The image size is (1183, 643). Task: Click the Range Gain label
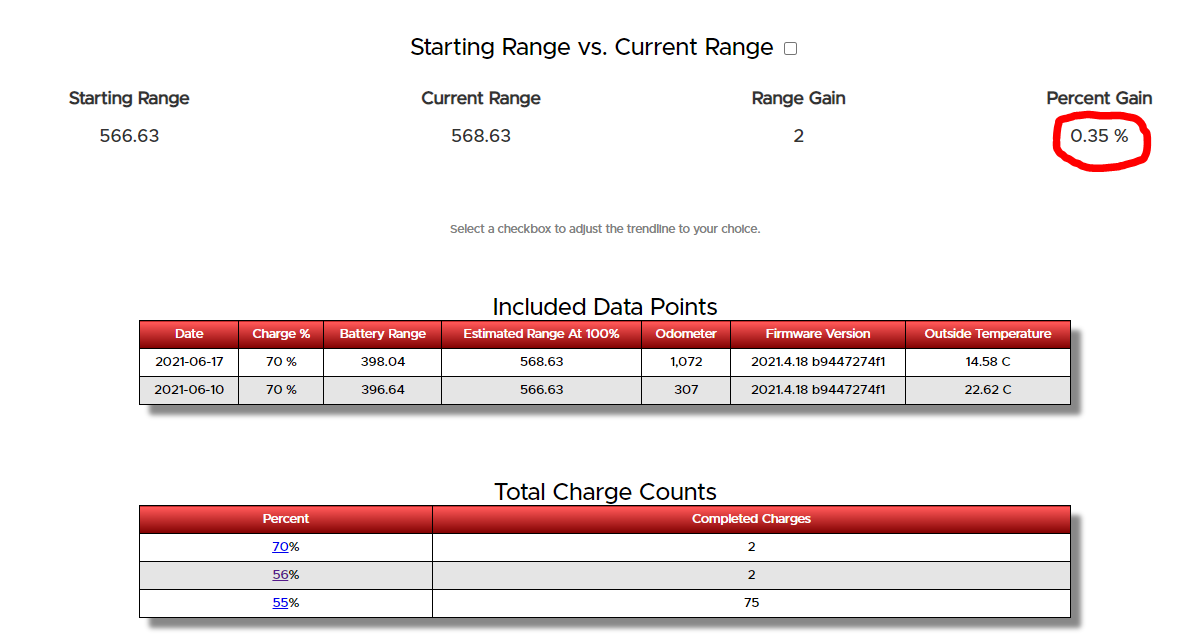coord(798,99)
